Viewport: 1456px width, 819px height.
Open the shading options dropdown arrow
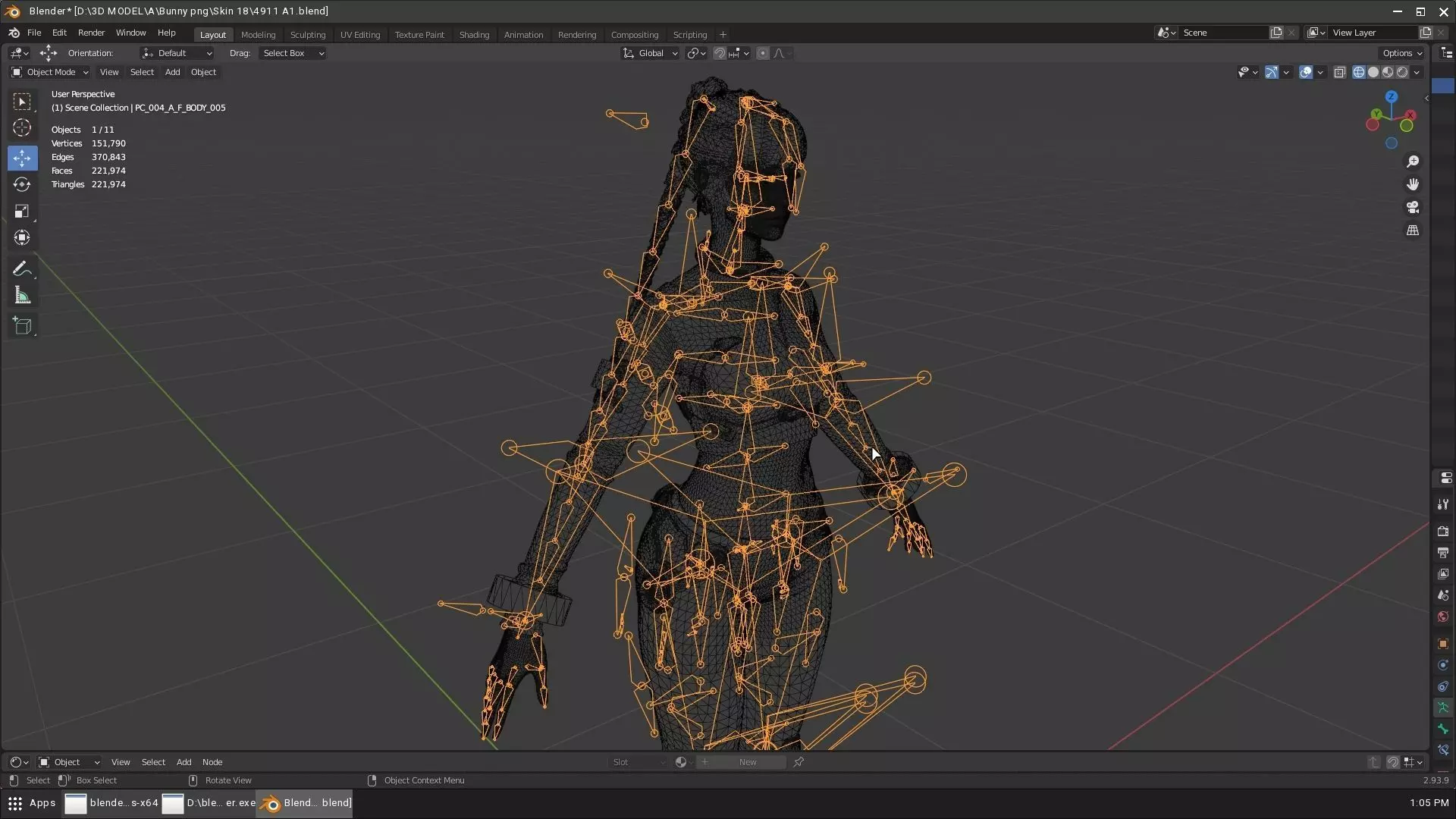pyautogui.click(x=1417, y=72)
